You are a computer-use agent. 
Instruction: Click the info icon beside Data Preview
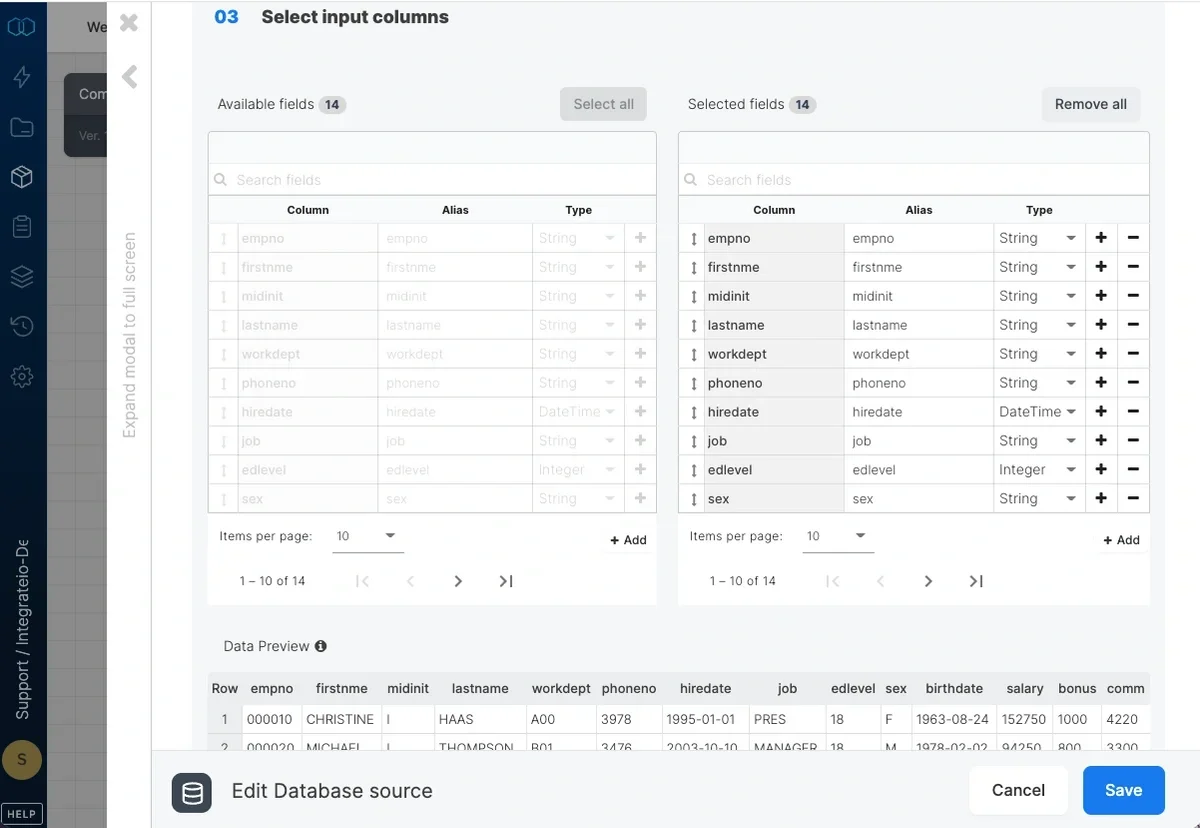(319, 646)
